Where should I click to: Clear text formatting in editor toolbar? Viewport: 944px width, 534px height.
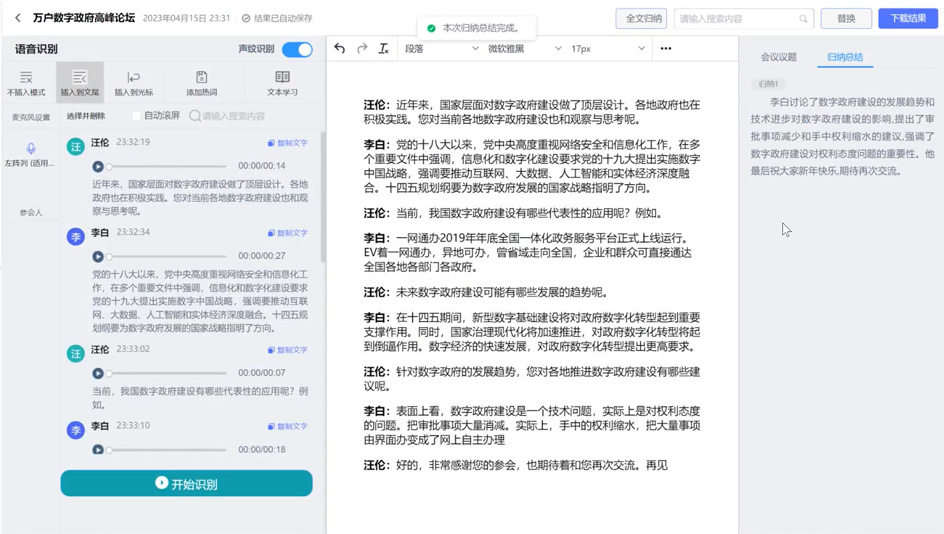tap(384, 48)
